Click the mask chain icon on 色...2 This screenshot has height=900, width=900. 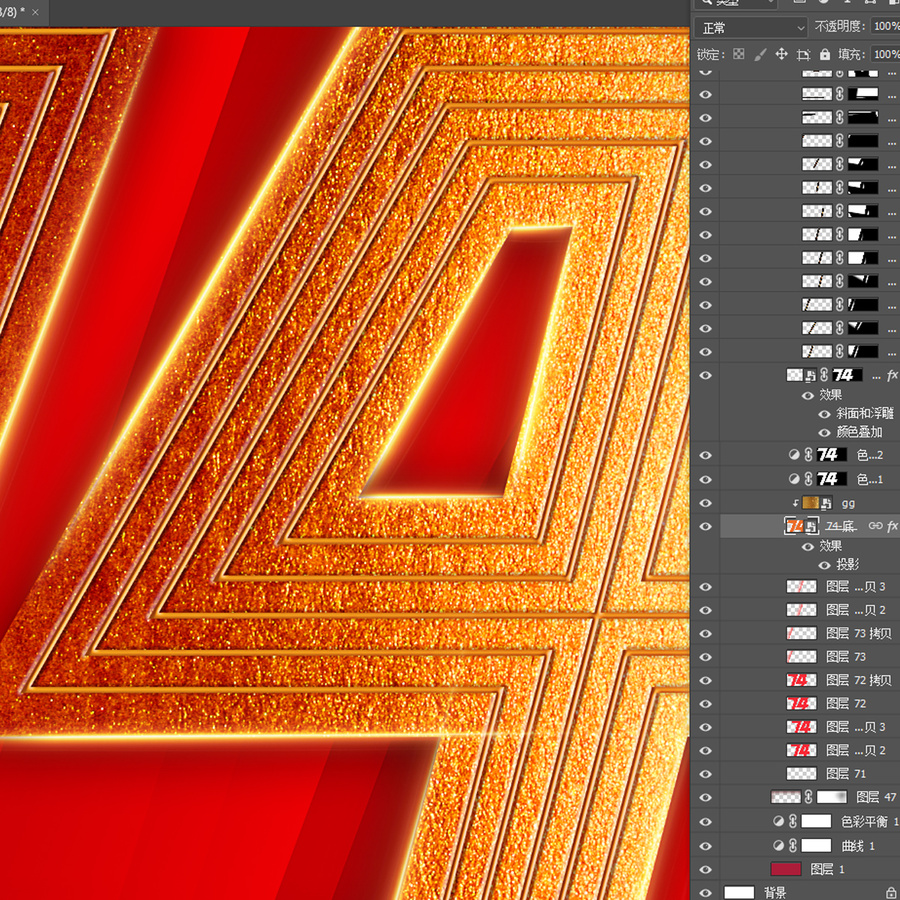pos(808,455)
